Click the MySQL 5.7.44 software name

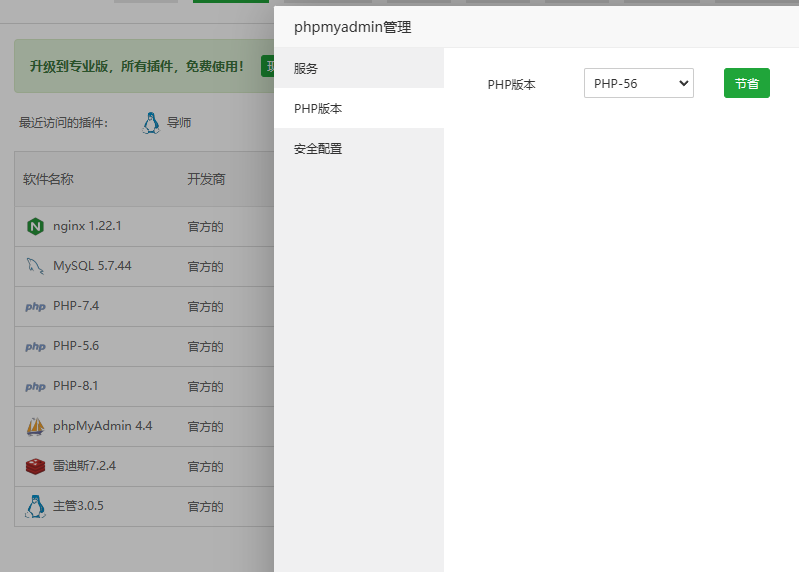pyautogui.click(x=92, y=266)
